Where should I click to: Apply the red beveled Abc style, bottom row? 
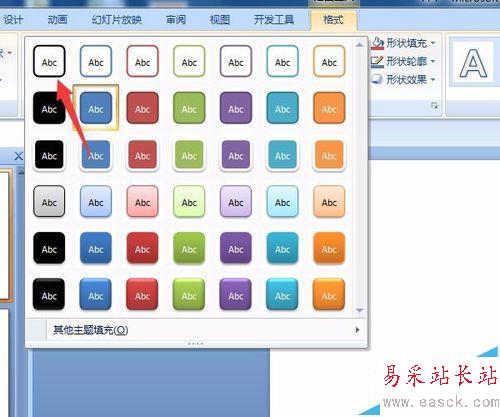pyautogui.click(x=142, y=295)
